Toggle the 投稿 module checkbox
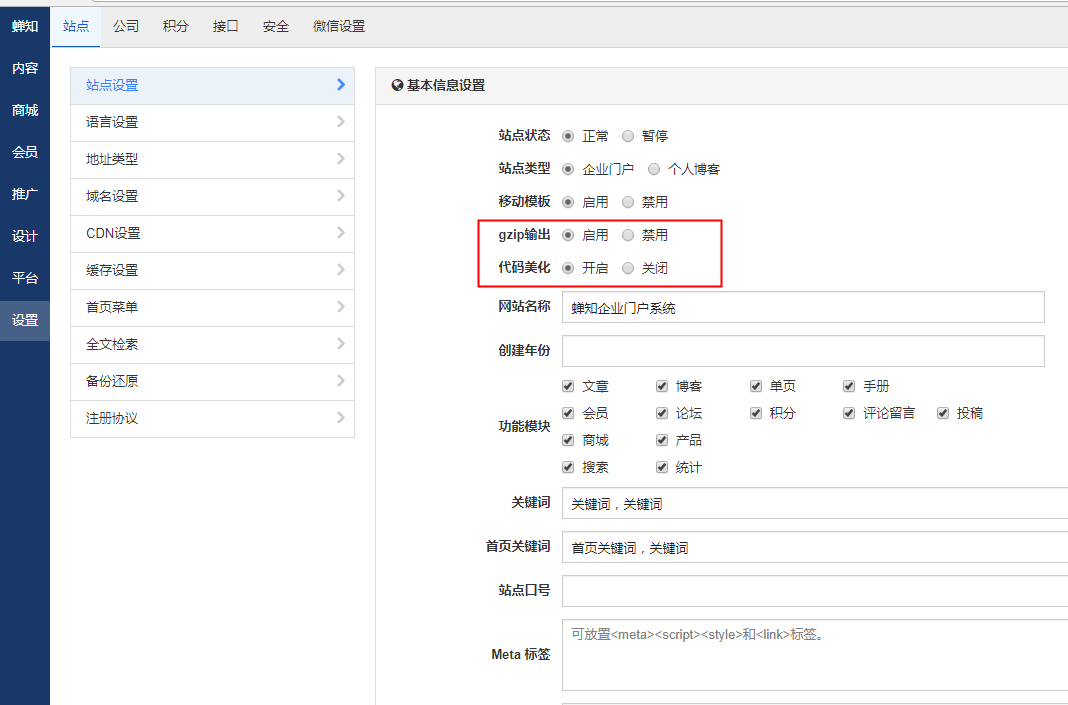1068x705 pixels. coord(943,413)
